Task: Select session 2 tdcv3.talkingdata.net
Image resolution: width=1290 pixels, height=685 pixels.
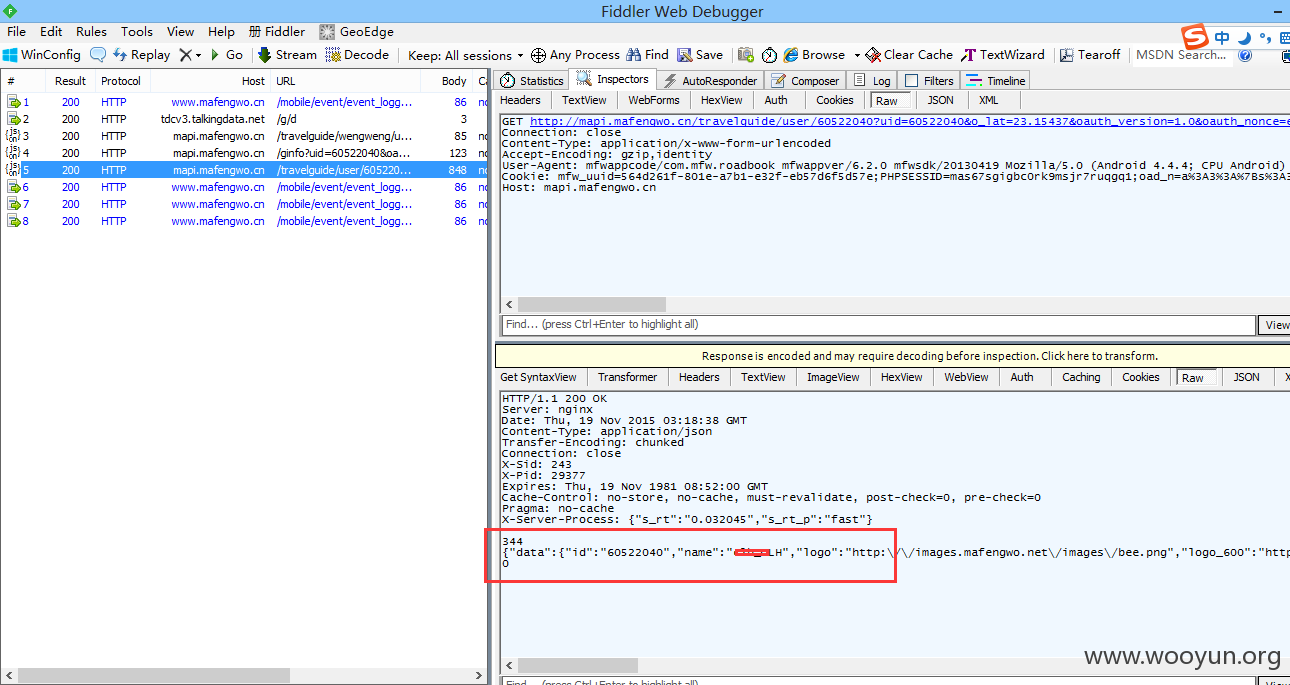Action: tap(245, 119)
